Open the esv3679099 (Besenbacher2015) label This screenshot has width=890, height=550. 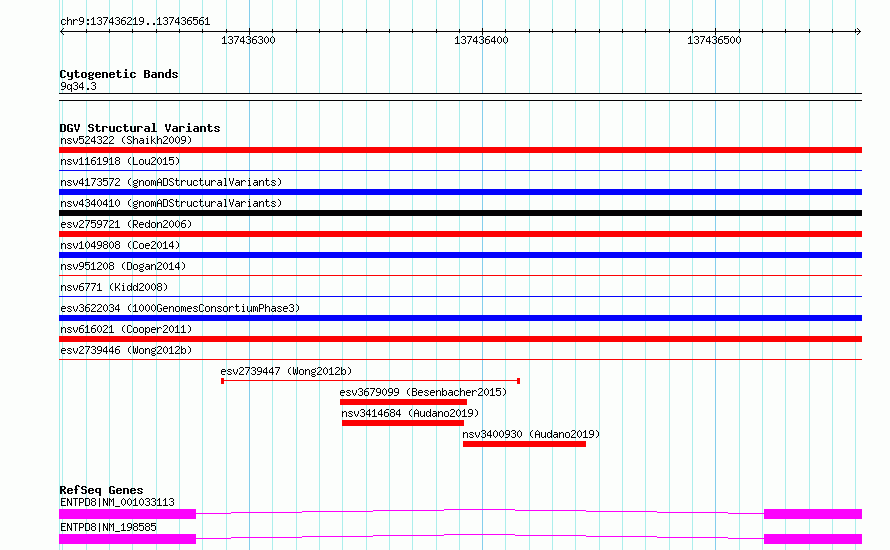tap(423, 392)
